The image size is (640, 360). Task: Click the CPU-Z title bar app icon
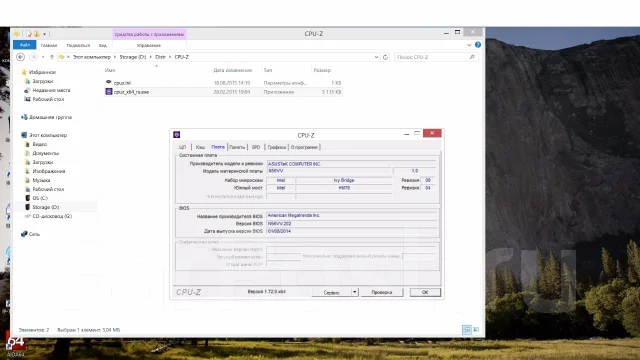coord(177,135)
